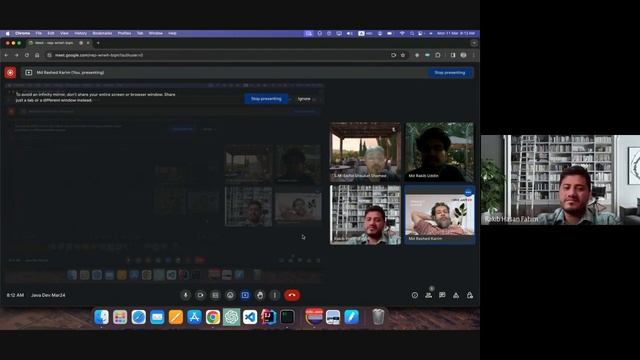Open the volume control in menu bar
Image resolution: width=640 pixels, height=360 pixels.
tap(350, 33)
